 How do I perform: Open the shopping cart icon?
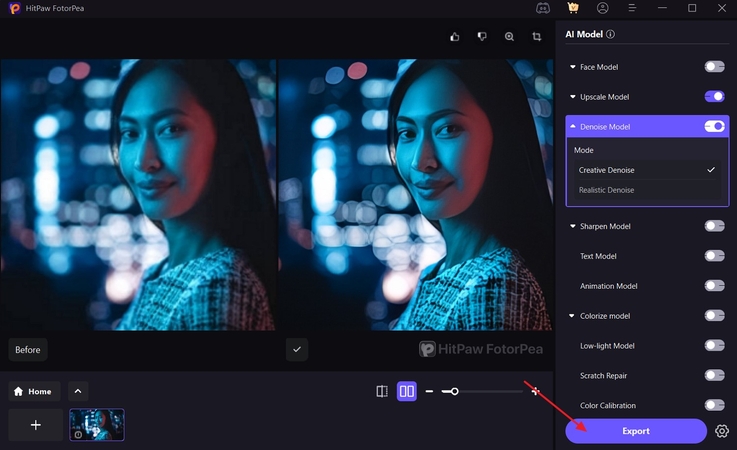tap(573, 8)
